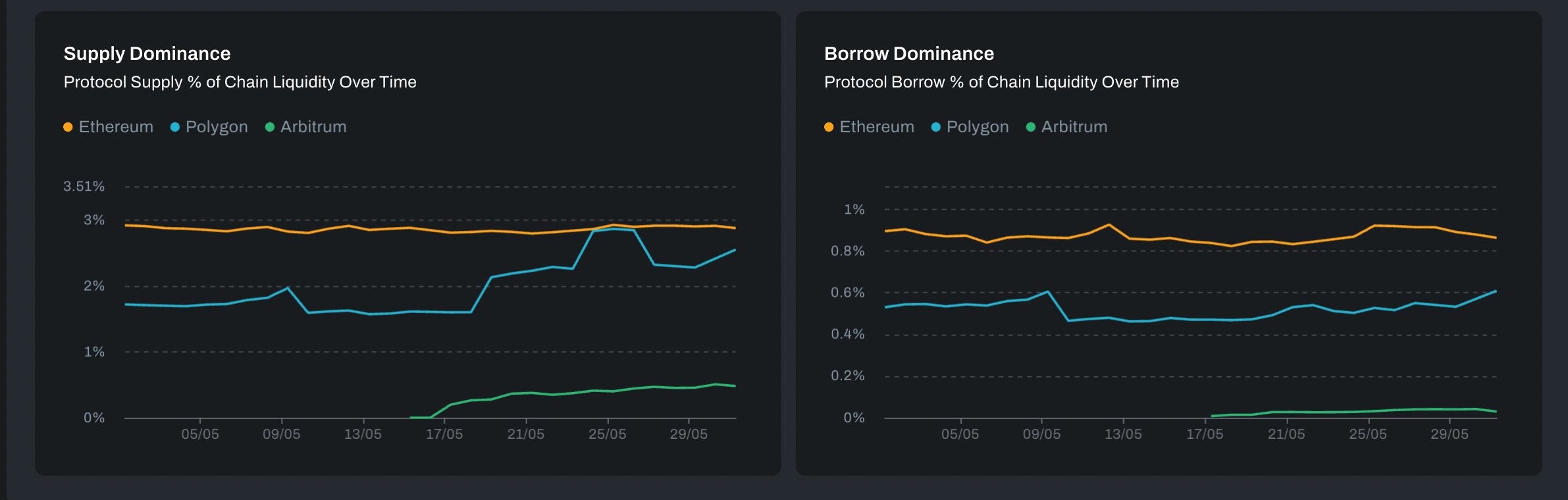
Task: Click the Protocol Supply % subtitle text
Action: pos(240,82)
